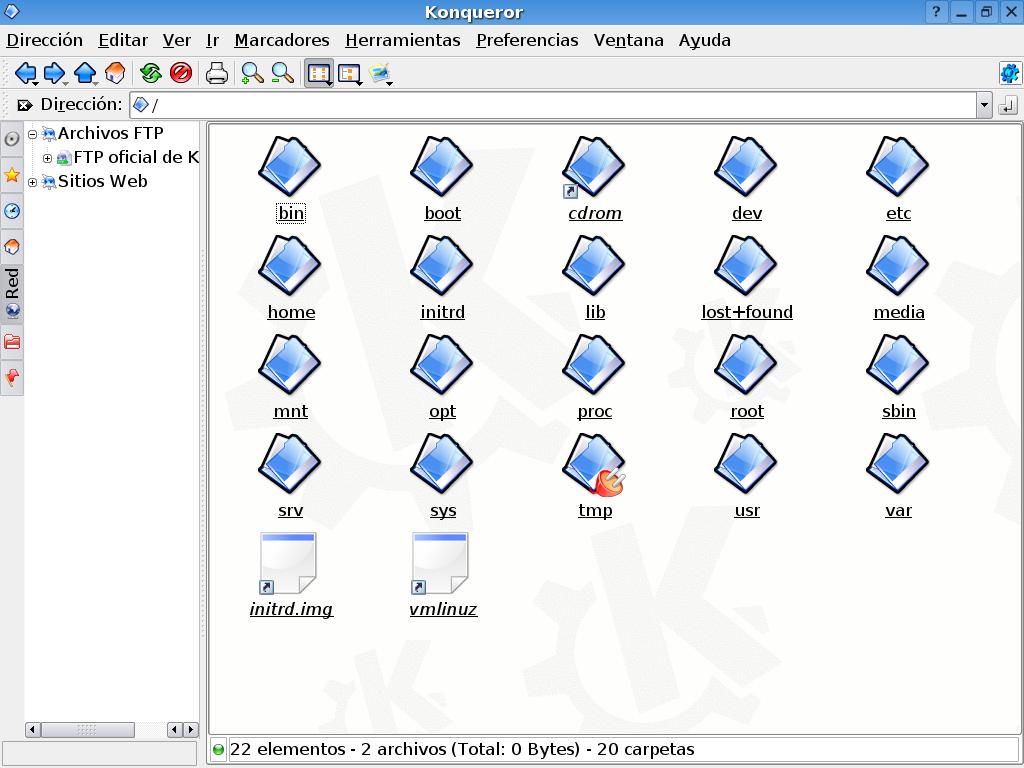
Task: Open the history clock sidebar tab
Action: point(12,211)
